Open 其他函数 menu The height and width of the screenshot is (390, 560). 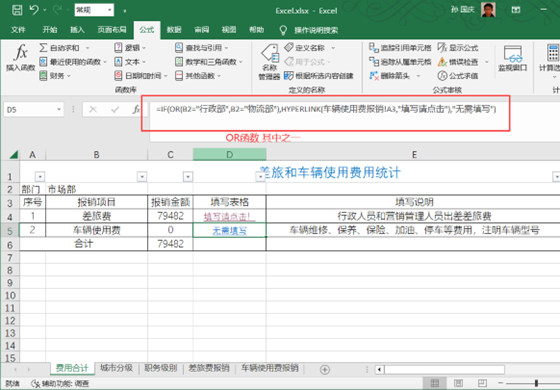198,76
